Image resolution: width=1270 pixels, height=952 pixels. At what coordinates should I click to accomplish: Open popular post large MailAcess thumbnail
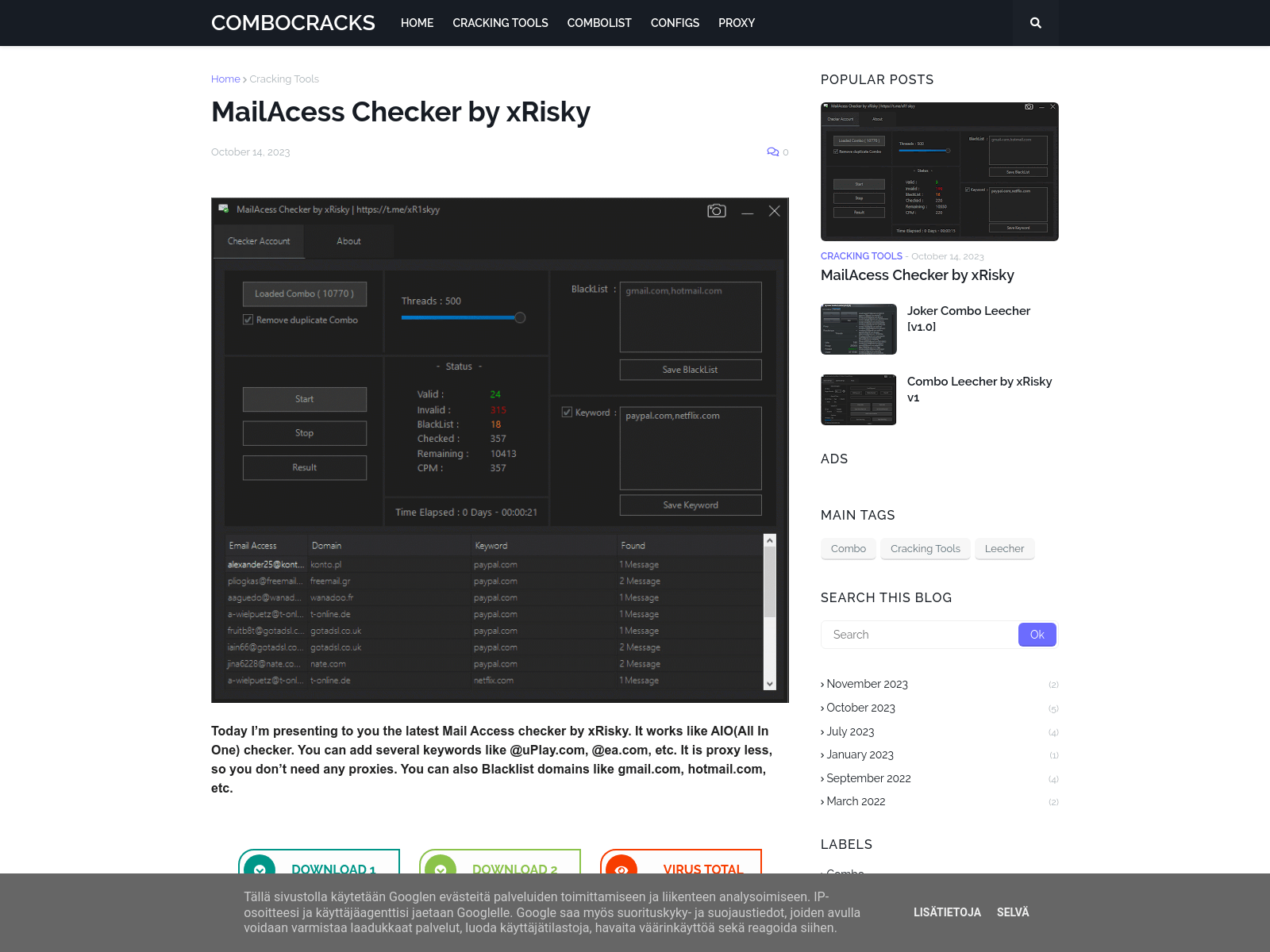click(x=940, y=171)
